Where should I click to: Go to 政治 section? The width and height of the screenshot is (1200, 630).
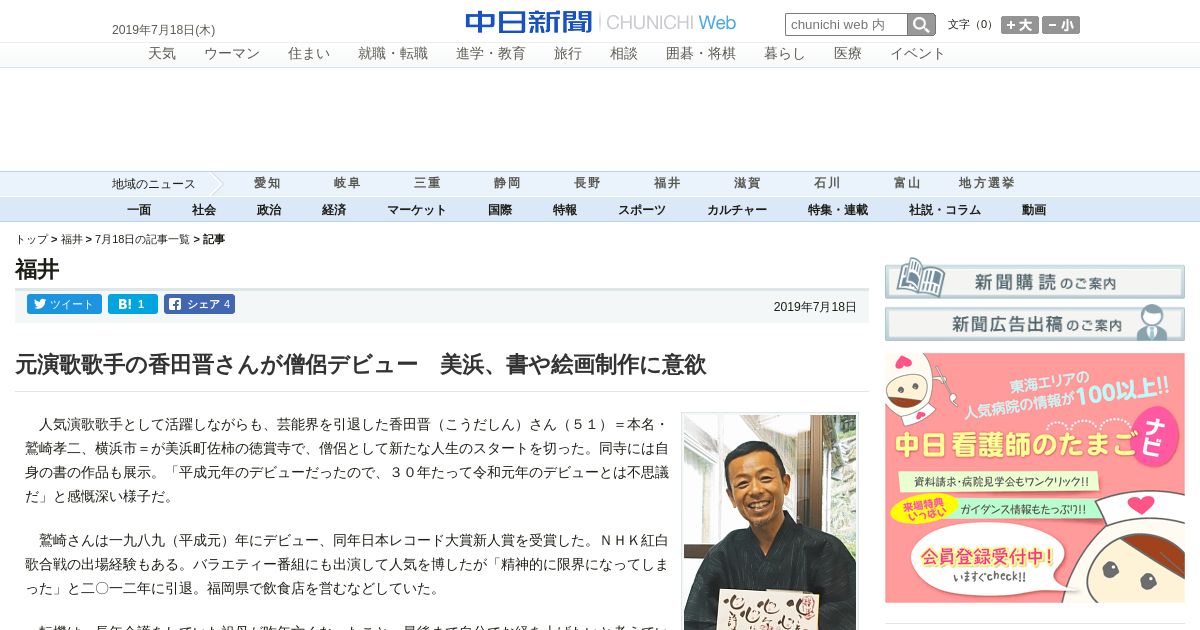point(269,210)
